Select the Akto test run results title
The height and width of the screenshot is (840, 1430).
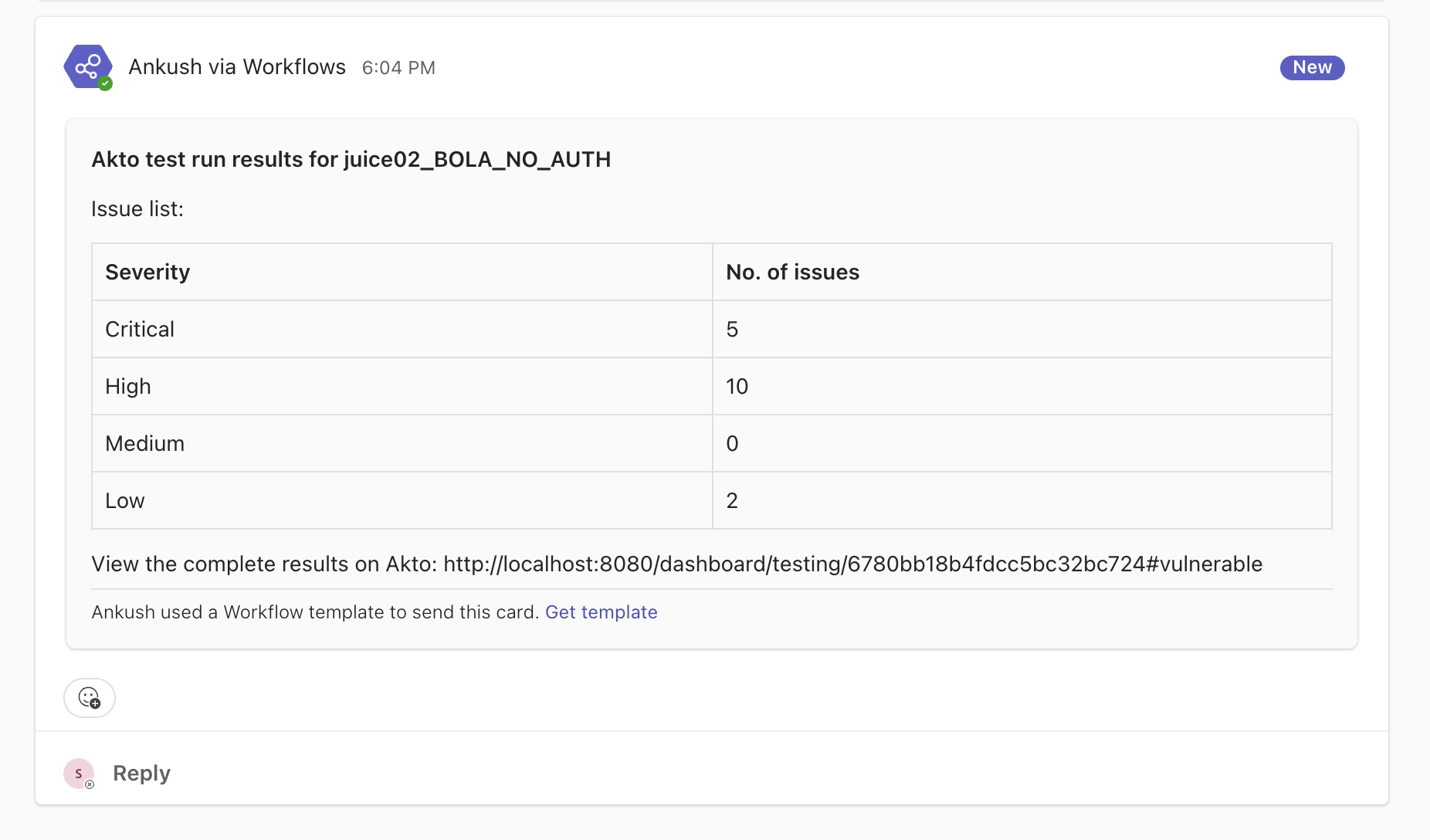pyautogui.click(x=351, y=159)
